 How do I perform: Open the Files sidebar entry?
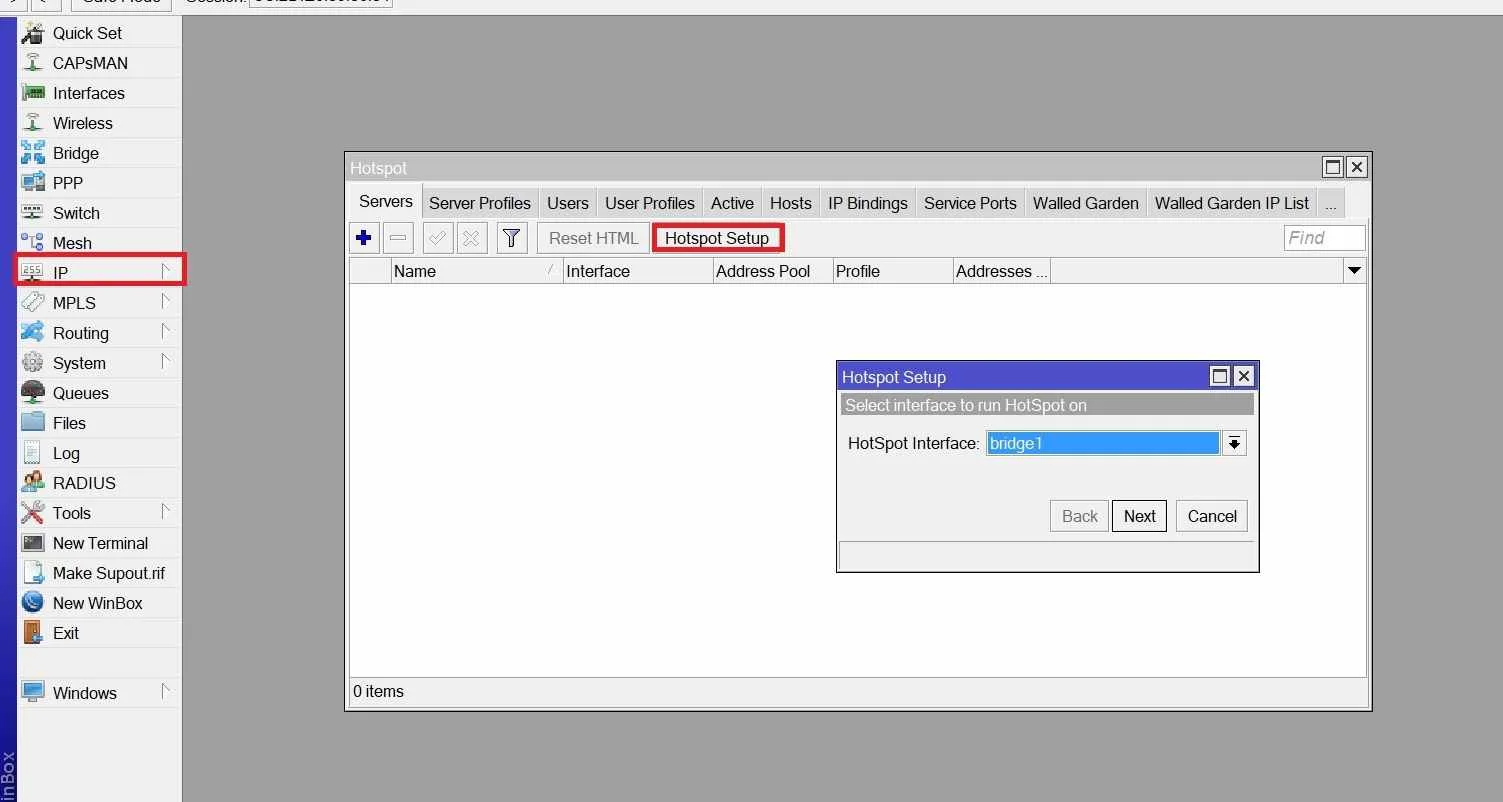pos(69,423)
